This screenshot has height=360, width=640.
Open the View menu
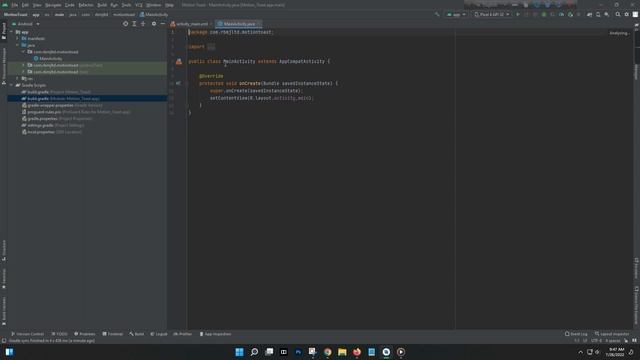[37, 5]
